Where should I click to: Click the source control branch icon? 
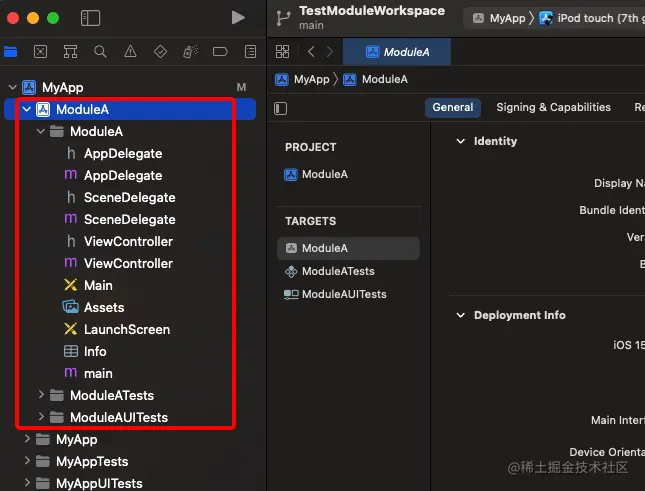(x=283, y=18)
